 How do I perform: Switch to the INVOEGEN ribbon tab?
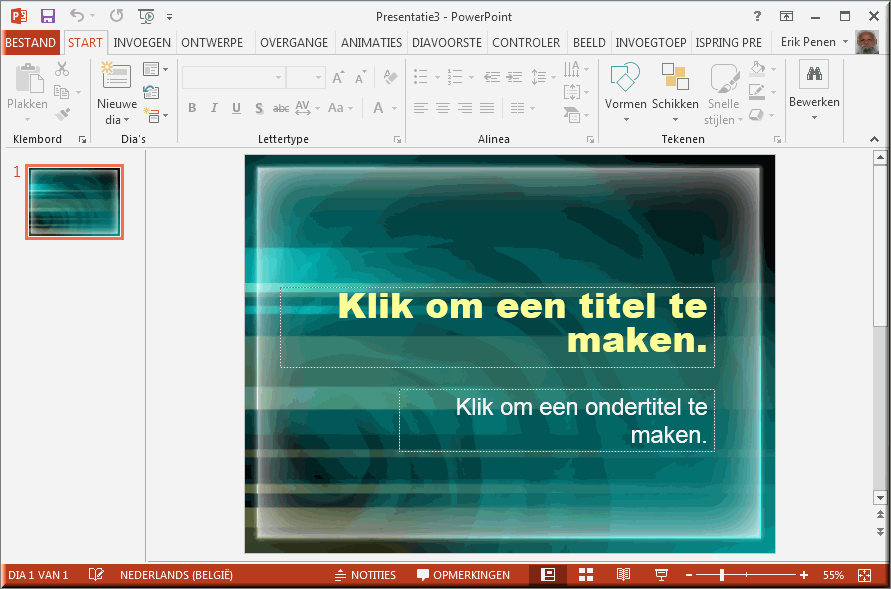click(142, 42)
